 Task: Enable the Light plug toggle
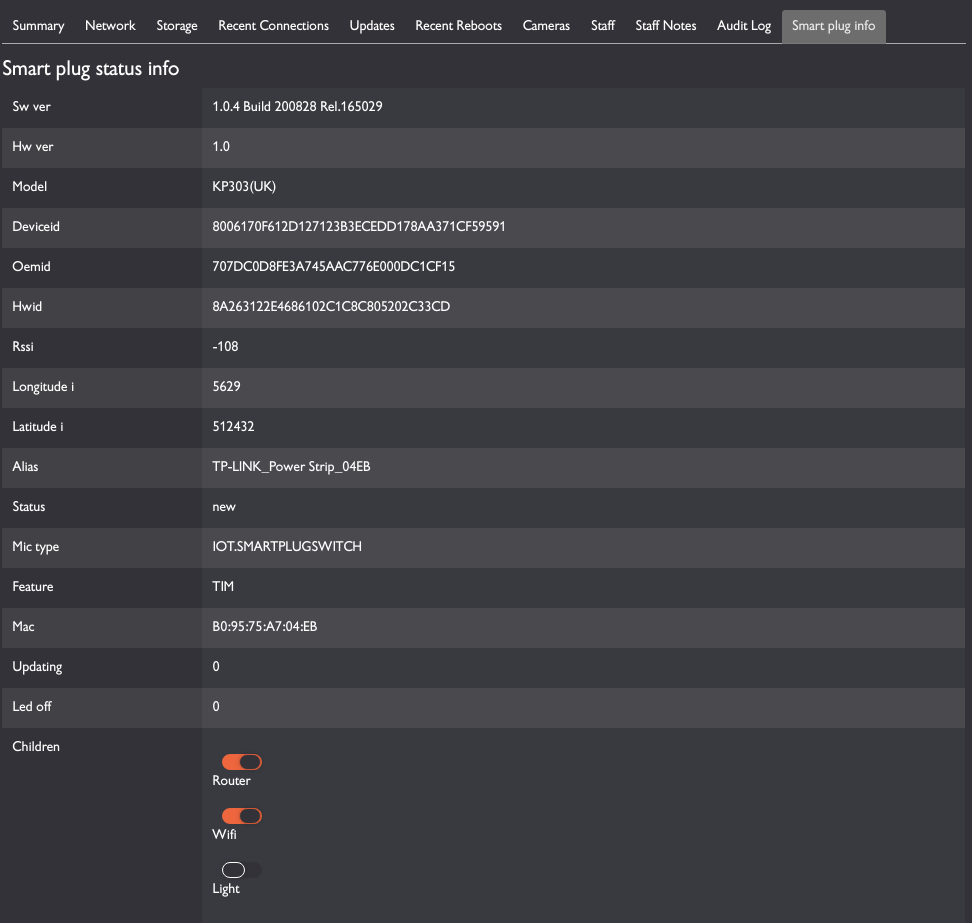pos(241,870)
